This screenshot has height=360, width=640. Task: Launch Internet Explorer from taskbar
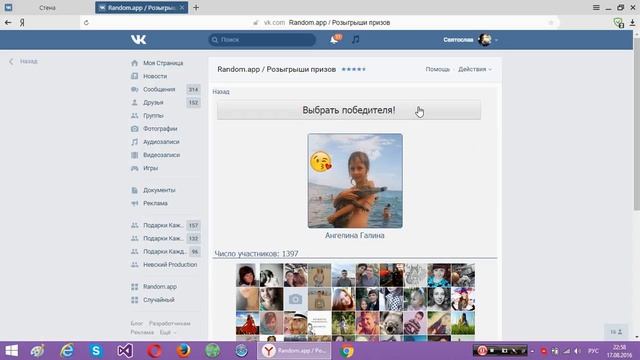[67, 351]
